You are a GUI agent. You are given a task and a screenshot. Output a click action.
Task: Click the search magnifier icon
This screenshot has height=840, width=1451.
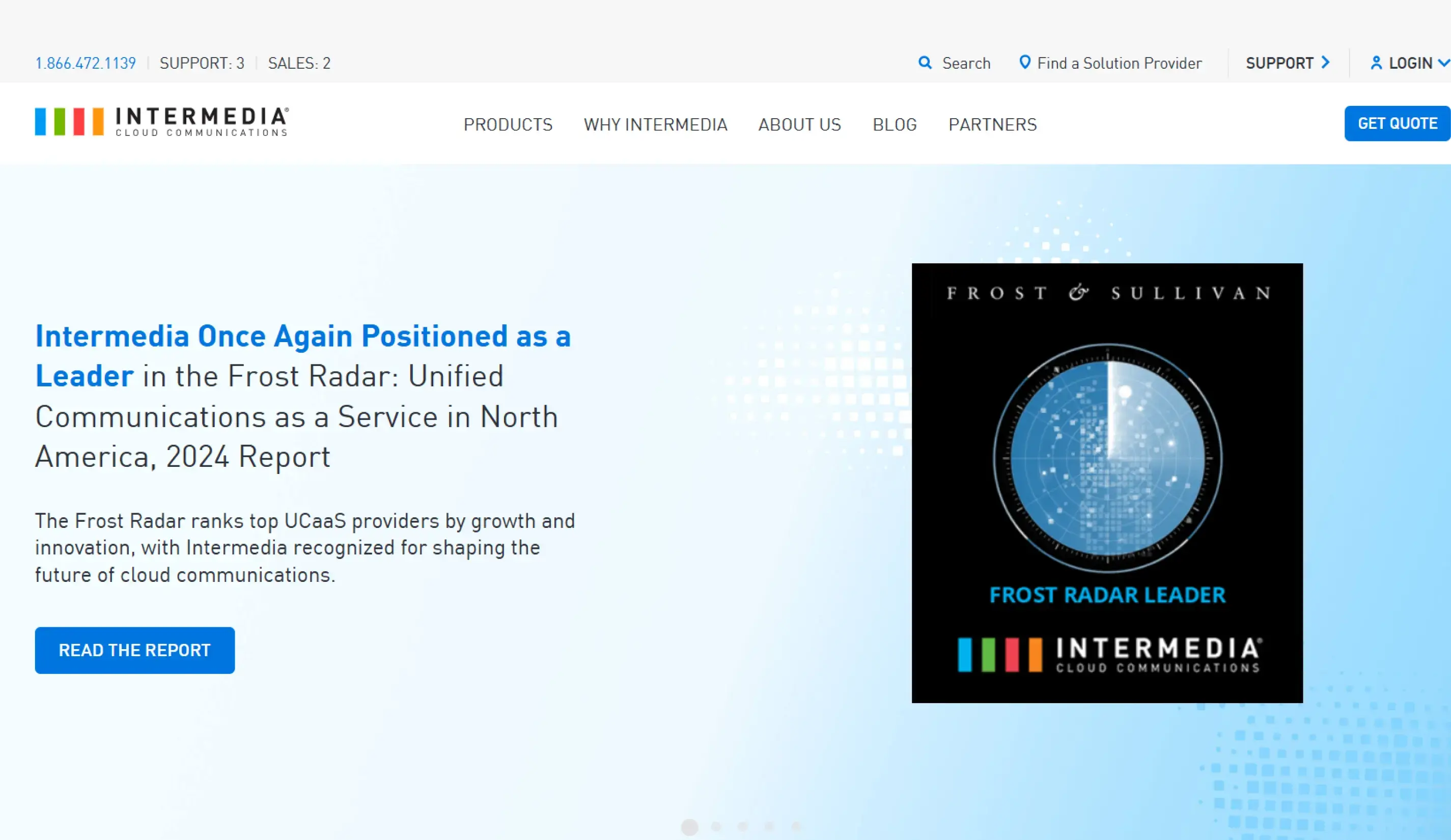(x=925, y=62)
